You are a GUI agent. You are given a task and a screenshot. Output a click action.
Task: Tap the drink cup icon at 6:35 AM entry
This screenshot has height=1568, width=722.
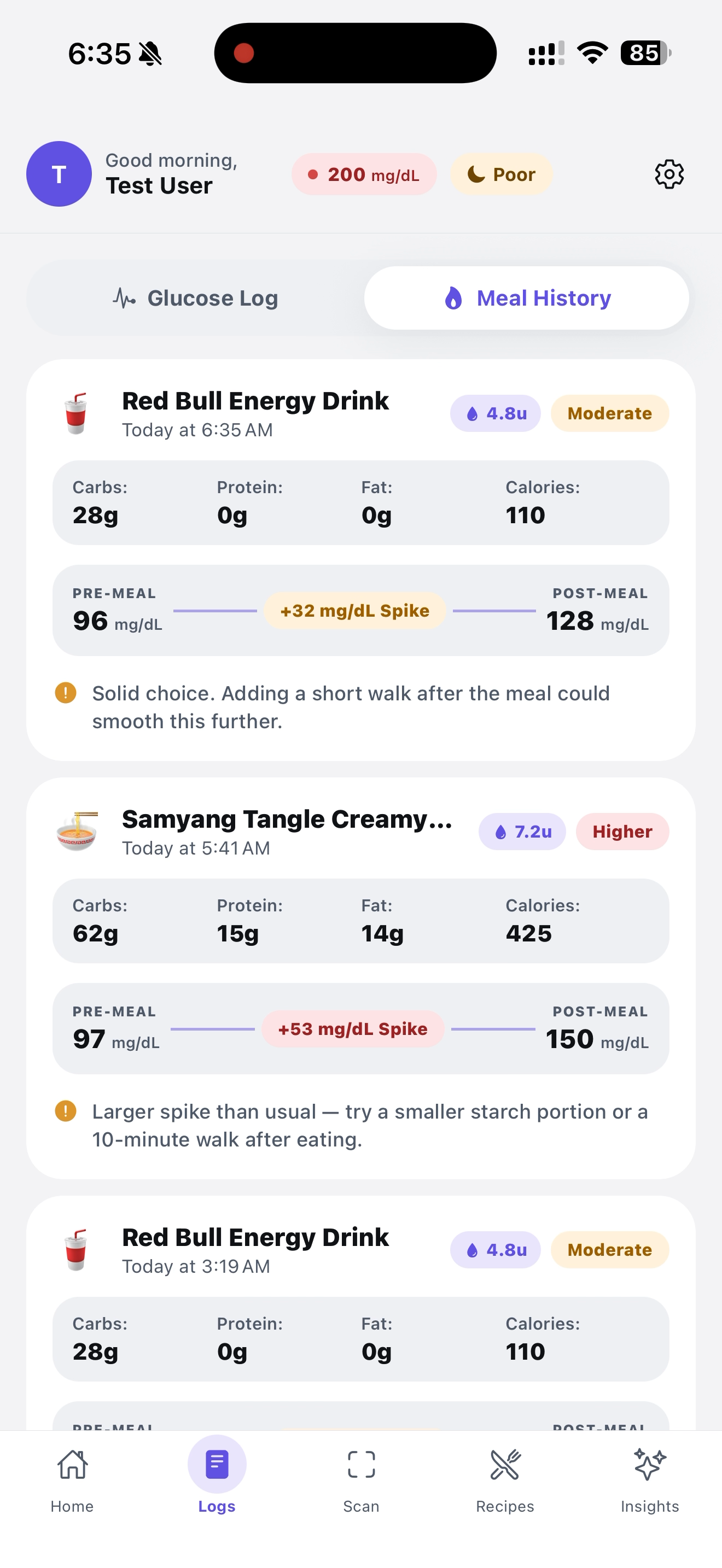click(x=76, y=413)
